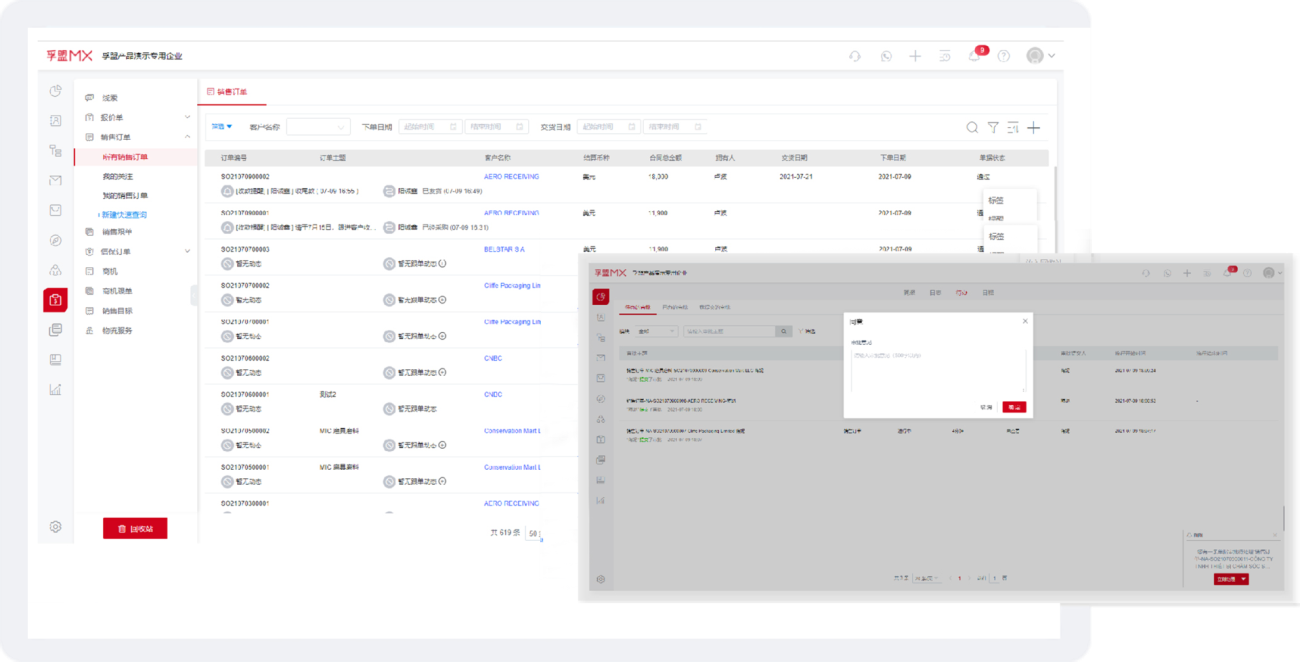Click the 下单日期 start time field
The image size is (1300, 662).
tap(430, 127)
